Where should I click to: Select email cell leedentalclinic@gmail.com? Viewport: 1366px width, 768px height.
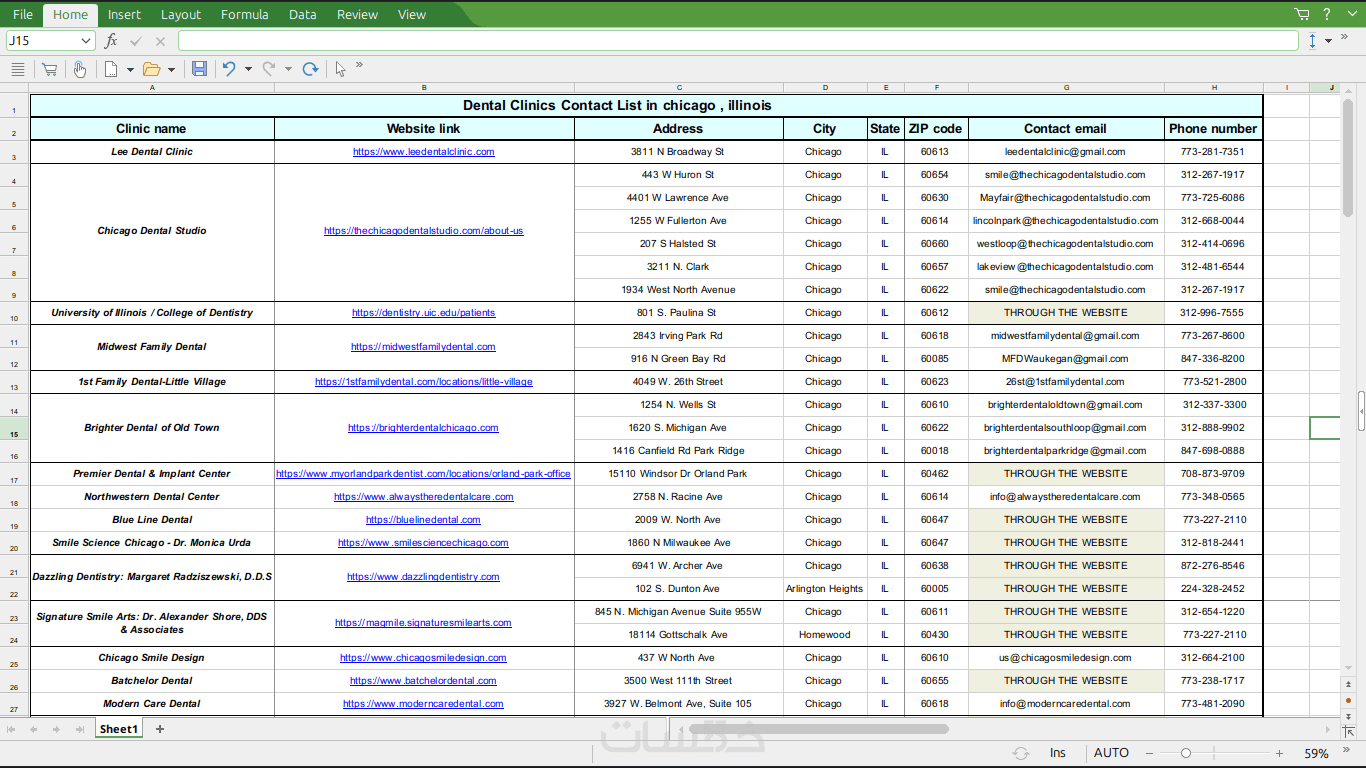click(1066, 152)
